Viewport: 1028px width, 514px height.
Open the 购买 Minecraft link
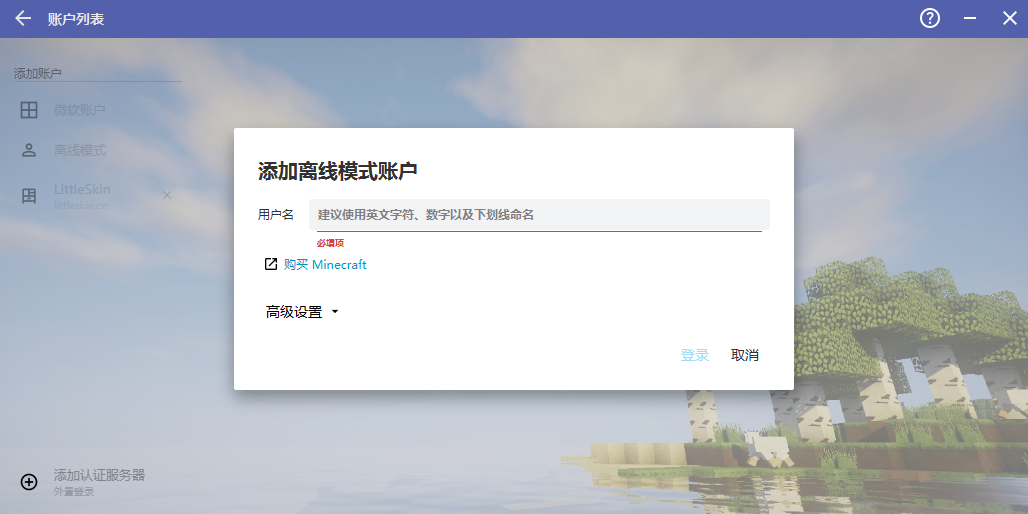[x=325, y=265]
